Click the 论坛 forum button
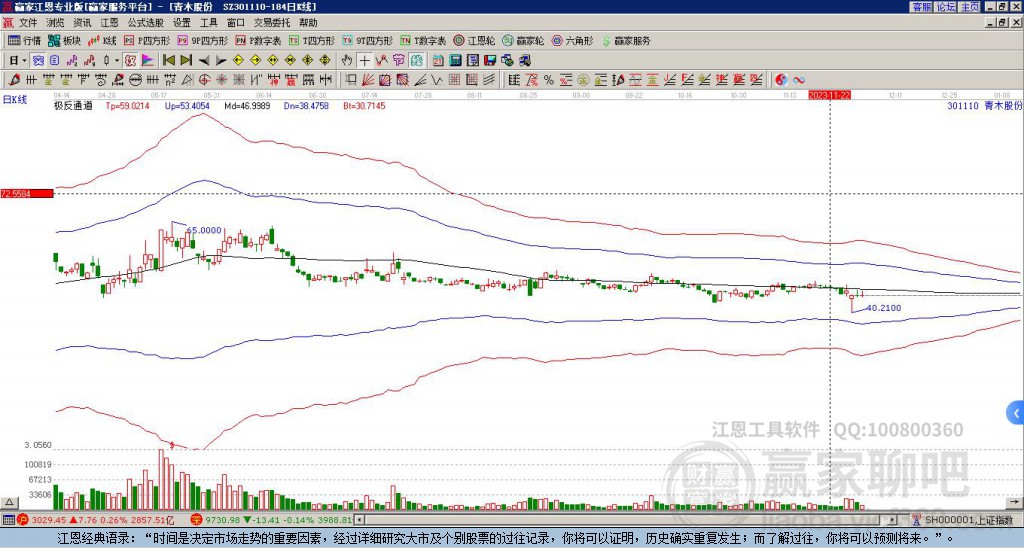Image resolution: width=1024 pixels, height=548 pixels. tap(946, 7)
